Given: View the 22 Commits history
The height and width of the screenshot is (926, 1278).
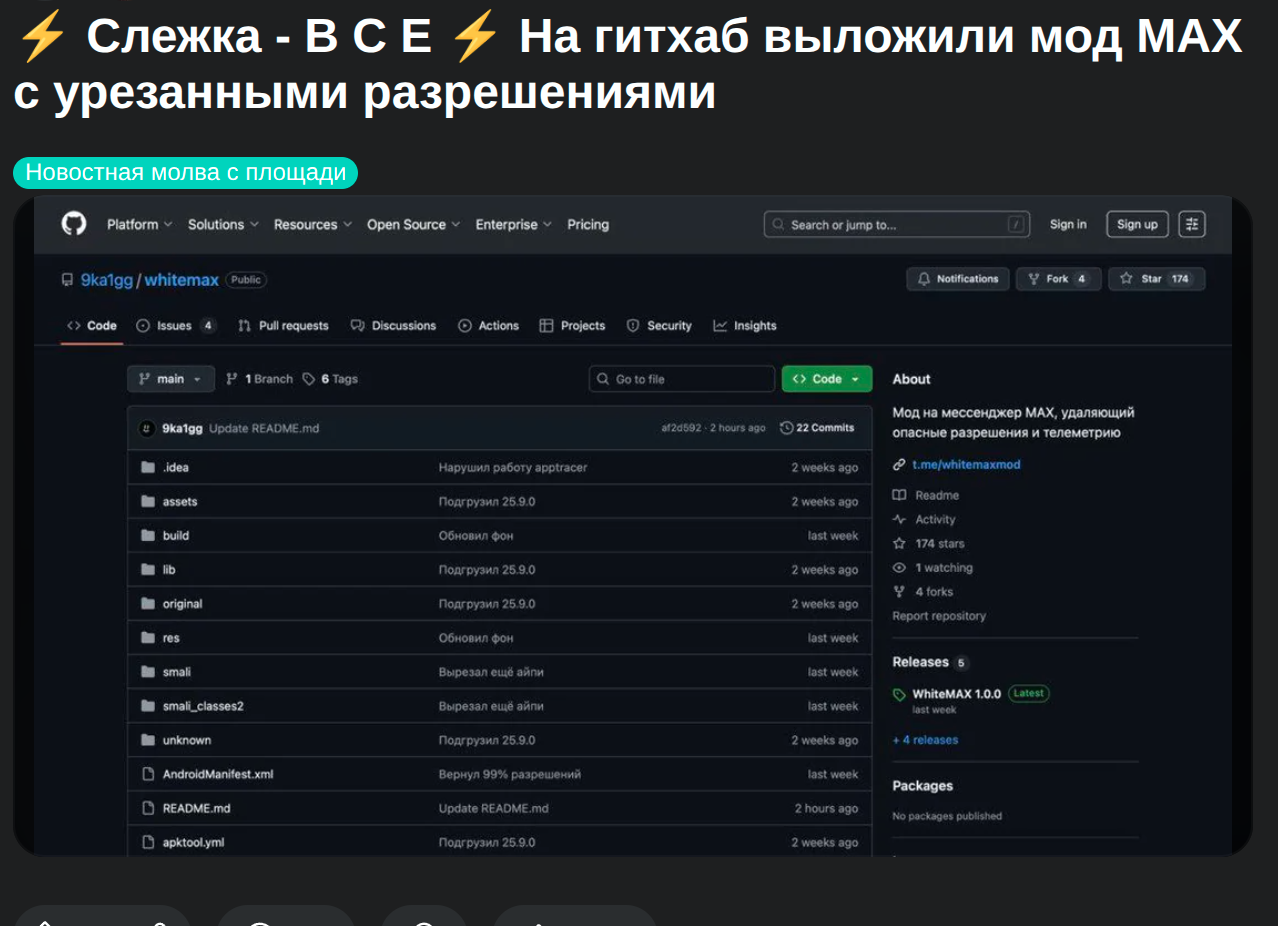Looking at the screenshot, I should point(817,428).
